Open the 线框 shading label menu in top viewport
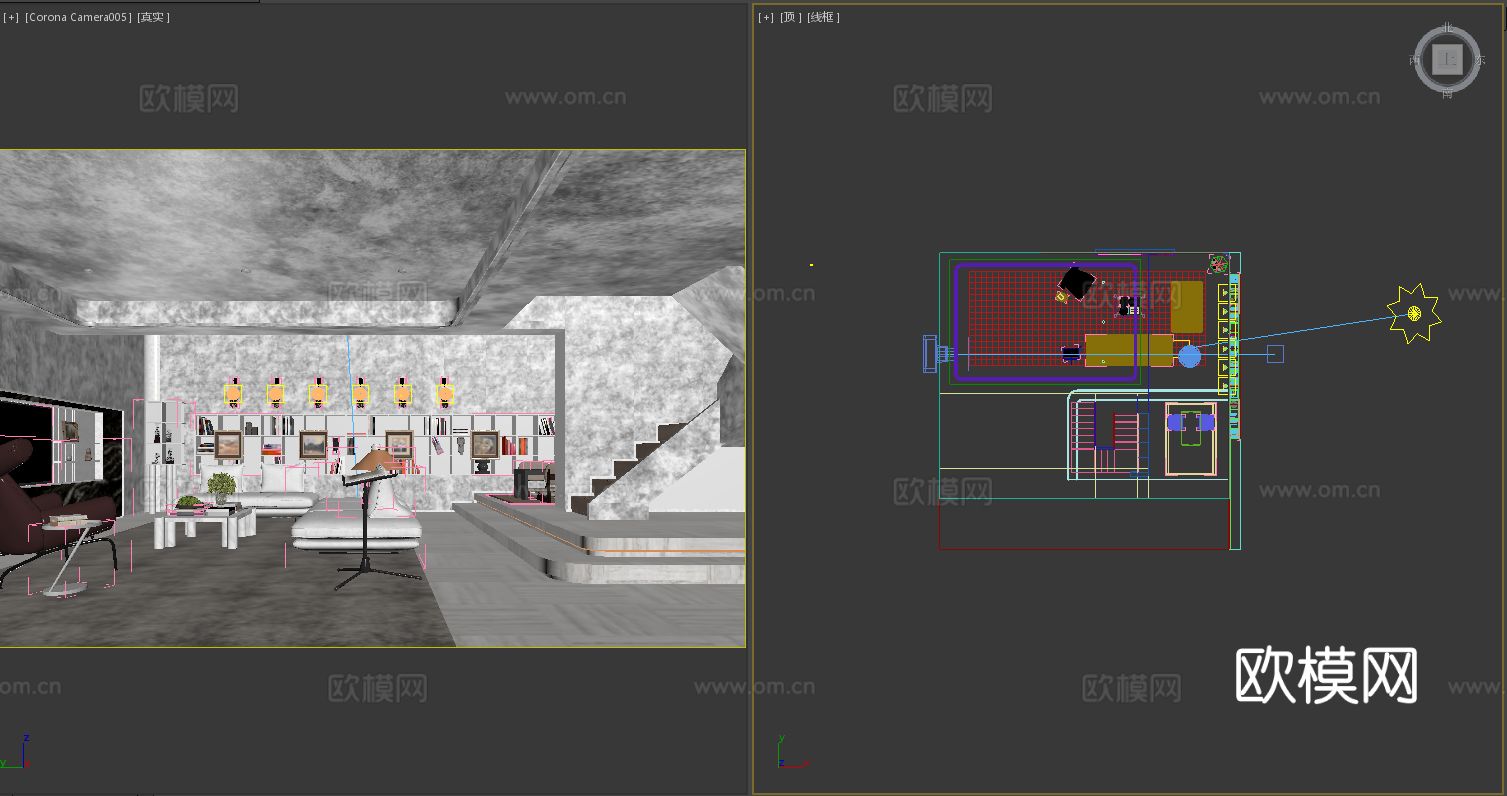 pos(821,17)
